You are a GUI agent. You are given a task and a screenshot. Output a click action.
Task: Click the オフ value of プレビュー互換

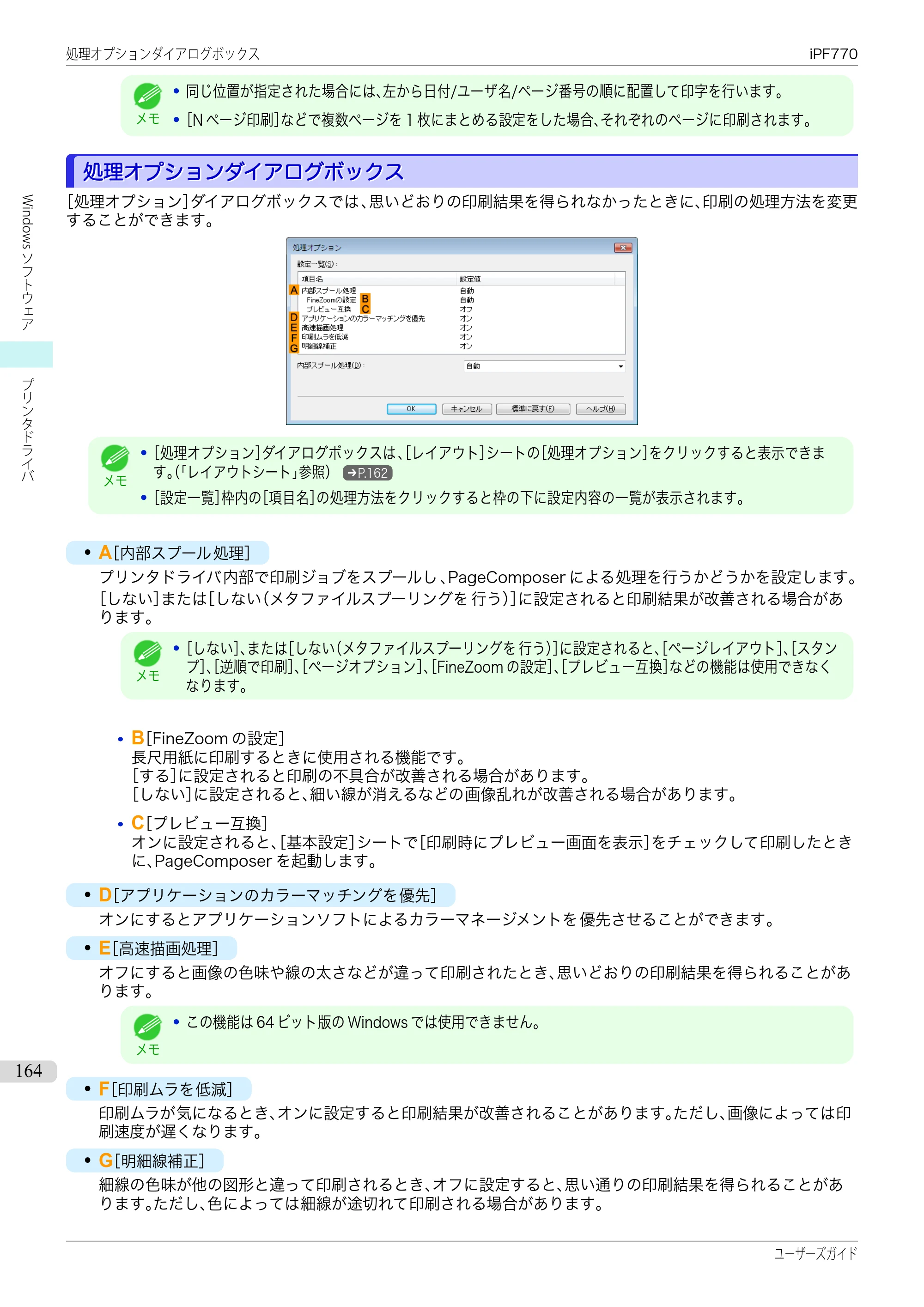tap(466, 309)
